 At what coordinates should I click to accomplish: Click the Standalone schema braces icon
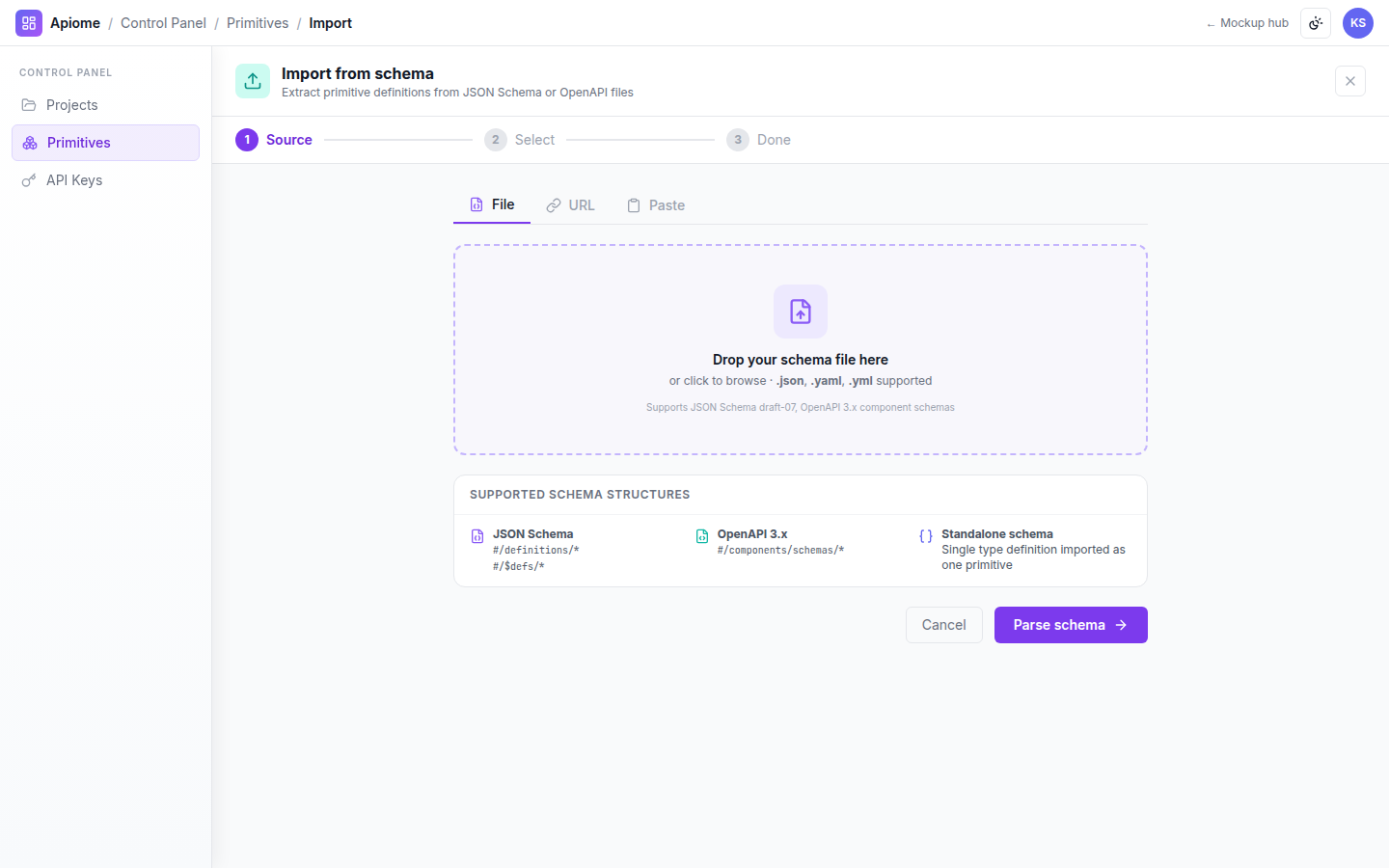(x=926, y=536)
